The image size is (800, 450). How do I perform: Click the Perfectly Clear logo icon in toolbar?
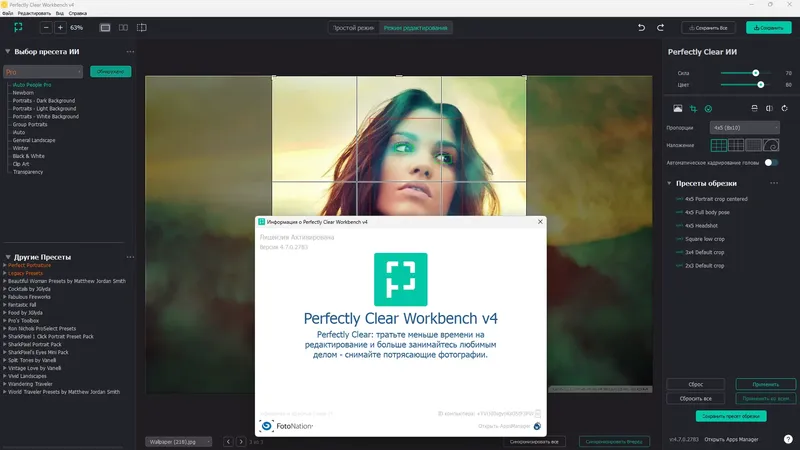pos(18,28)
